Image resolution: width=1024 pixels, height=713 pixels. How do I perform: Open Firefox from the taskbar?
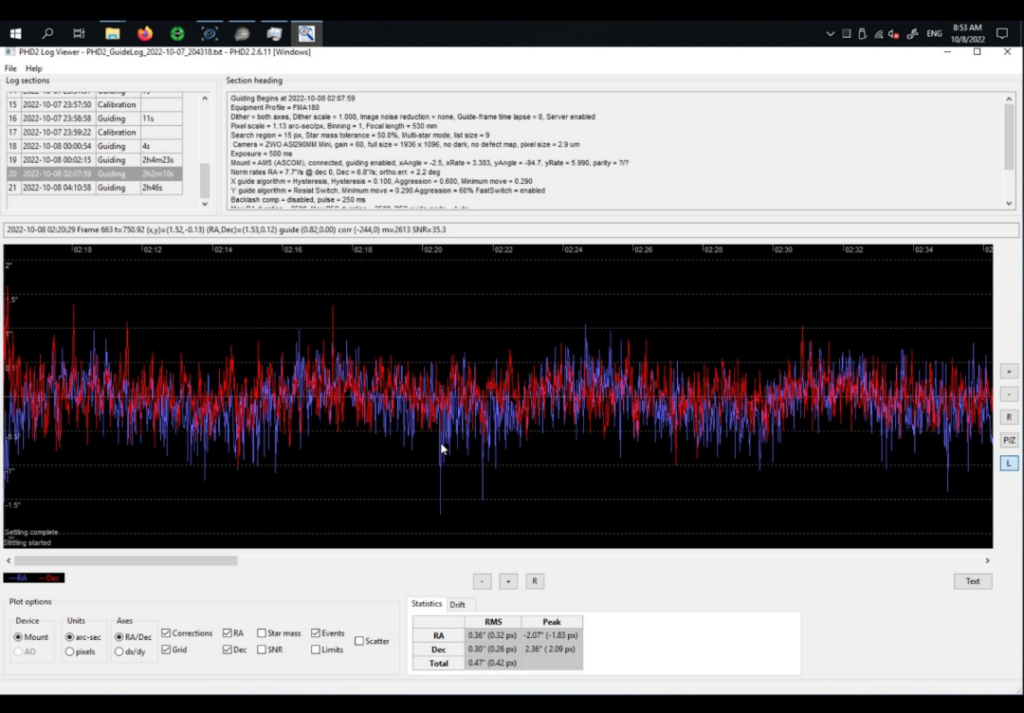tap(145, 33)
